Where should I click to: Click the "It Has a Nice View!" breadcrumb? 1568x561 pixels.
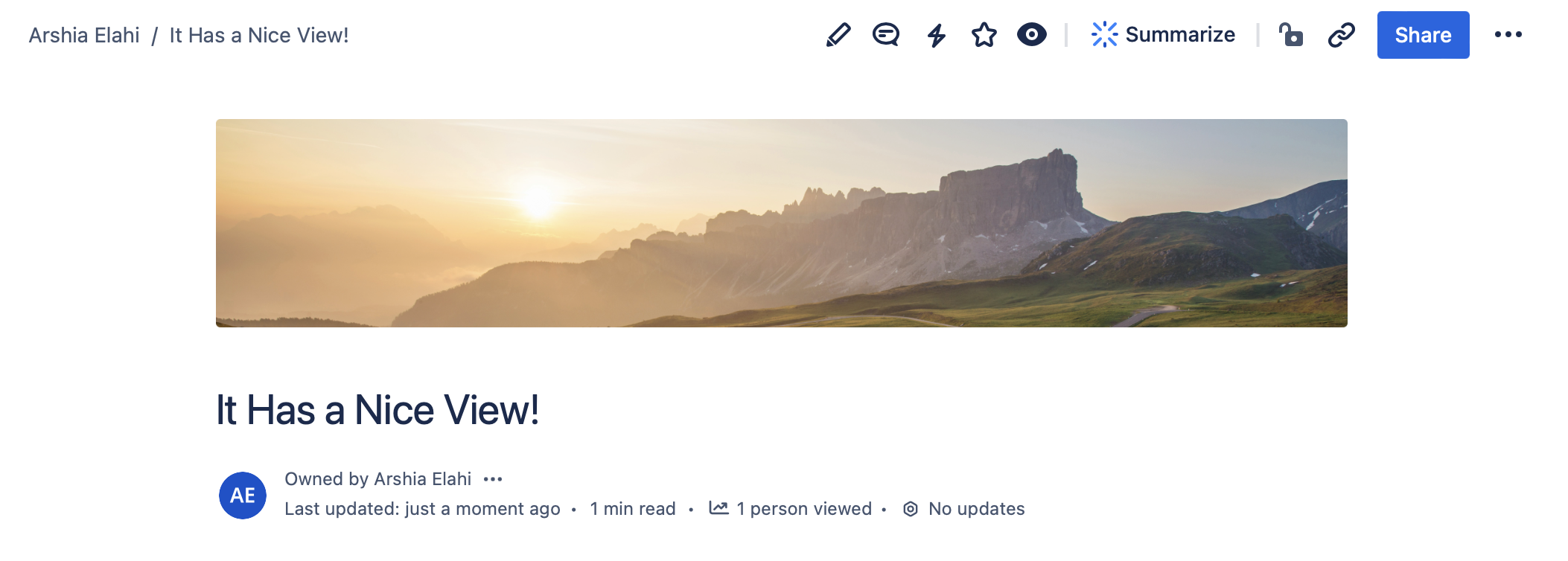pyautogui.click(x=259, y=35)
